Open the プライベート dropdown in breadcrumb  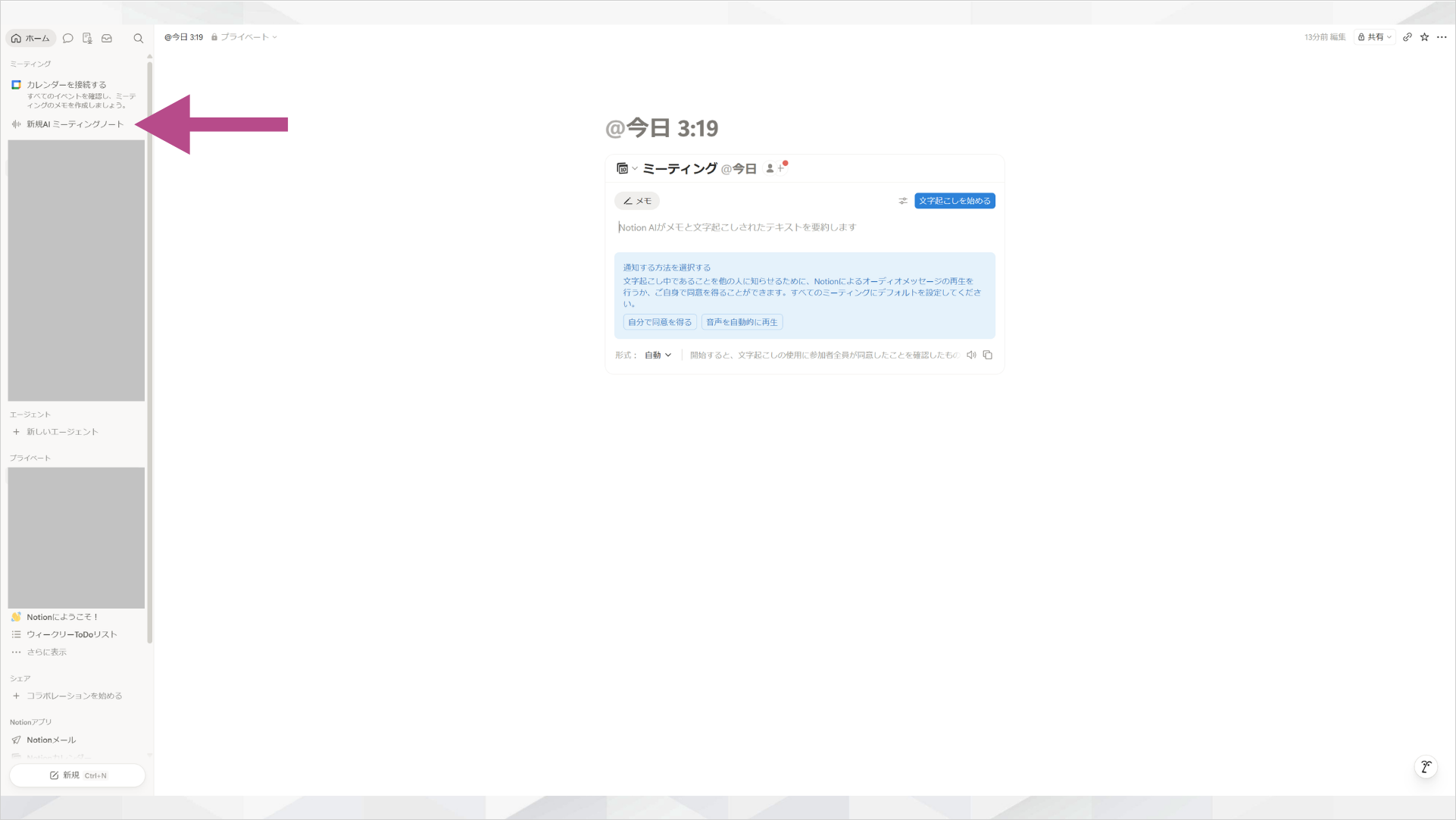244,37
